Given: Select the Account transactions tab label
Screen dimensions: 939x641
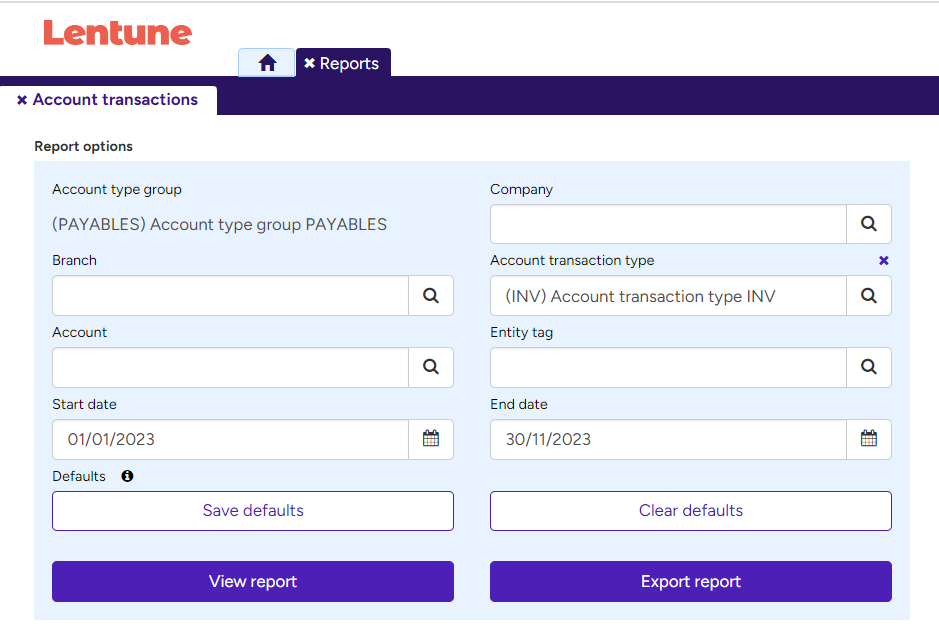Looking at the screenshot, I should (115, 99).
